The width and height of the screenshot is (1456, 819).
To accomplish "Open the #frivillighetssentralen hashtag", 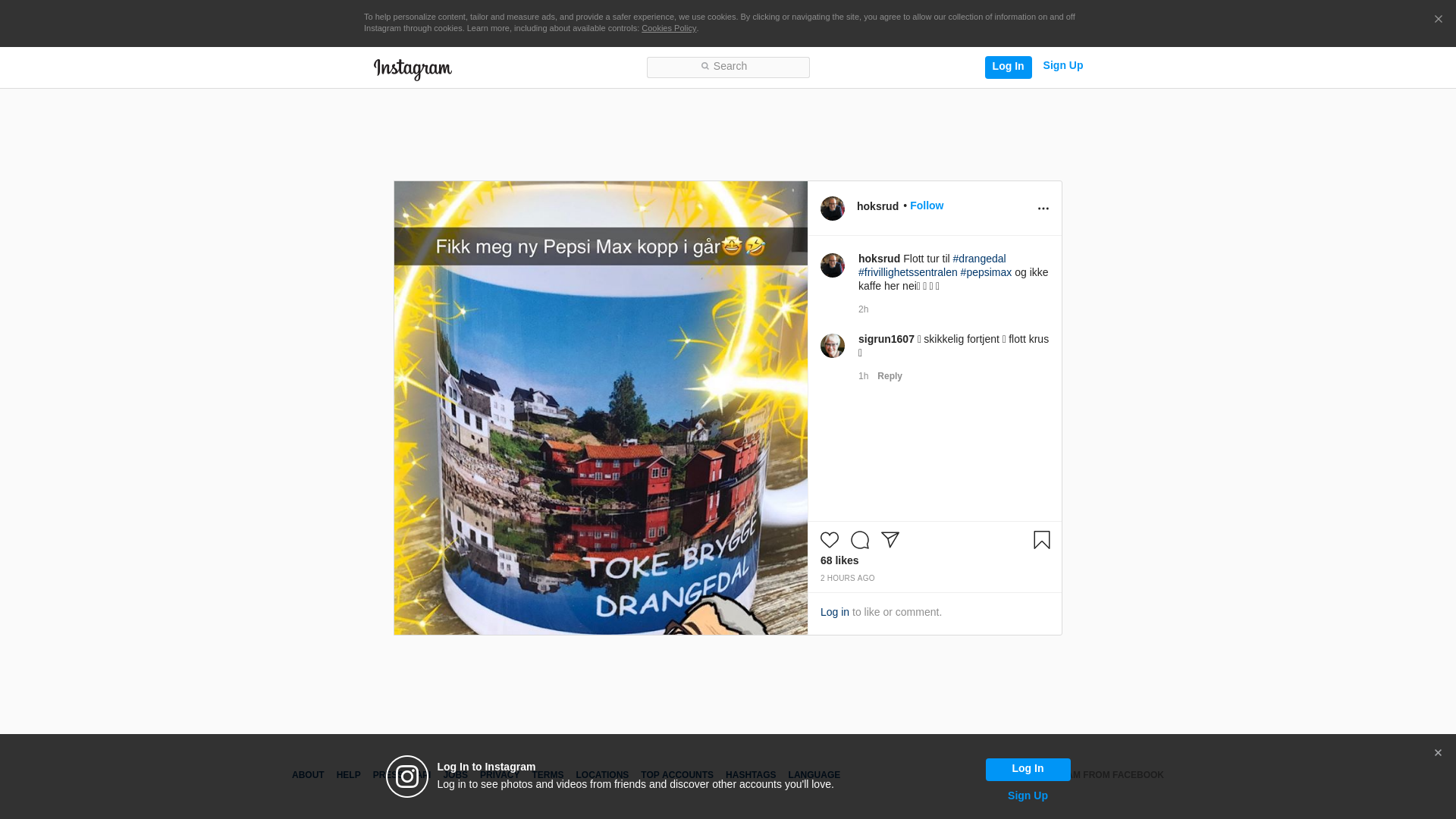I will [908, 272].
